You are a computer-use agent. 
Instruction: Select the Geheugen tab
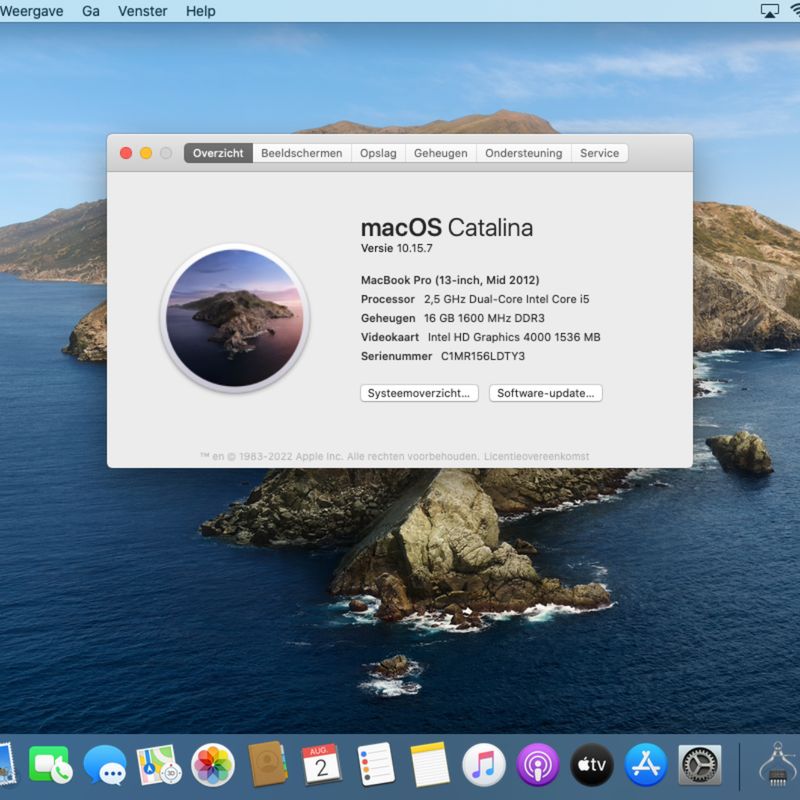440,153
